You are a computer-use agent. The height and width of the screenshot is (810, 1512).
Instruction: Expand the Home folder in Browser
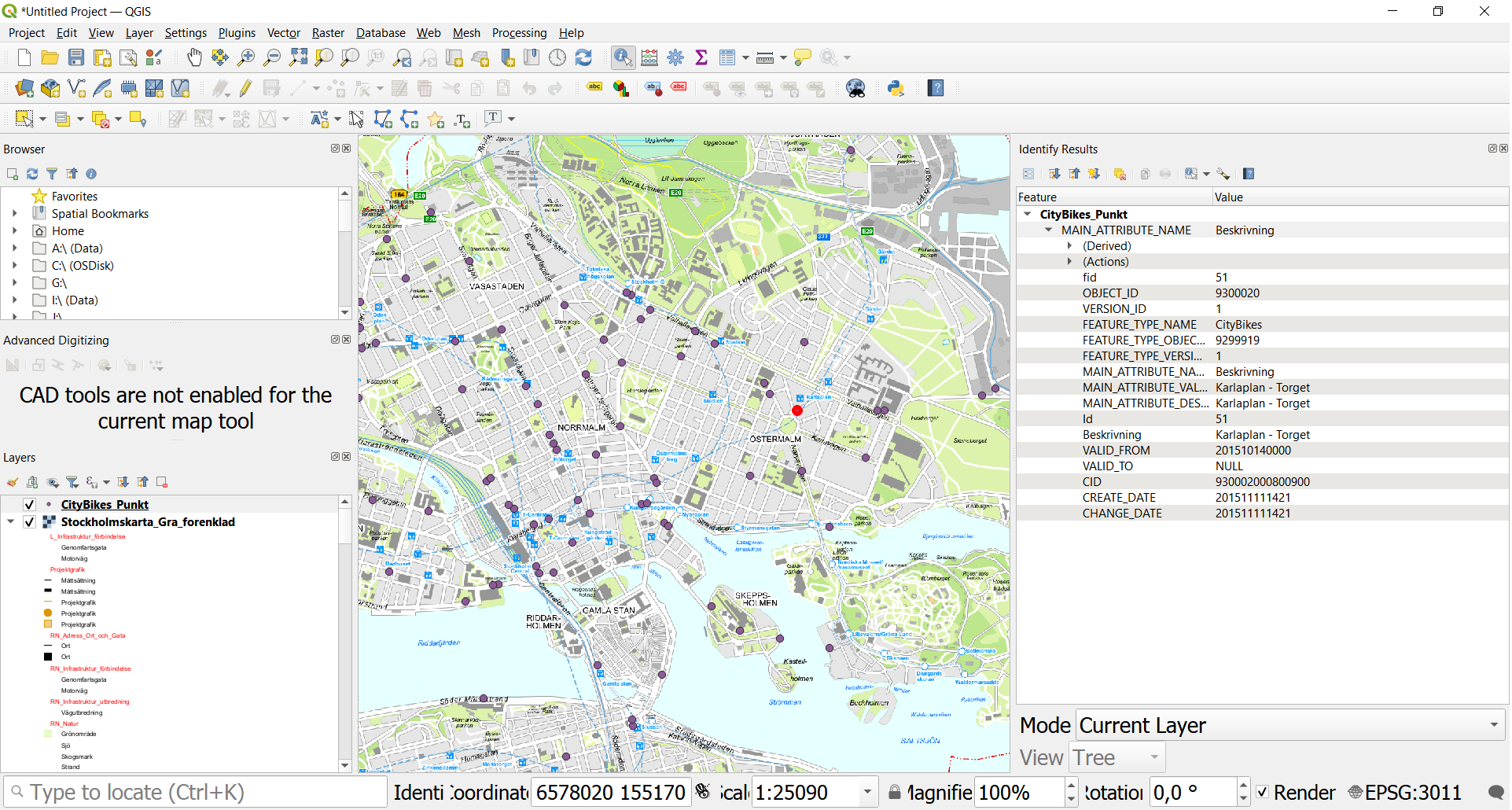tap(14, 231)
